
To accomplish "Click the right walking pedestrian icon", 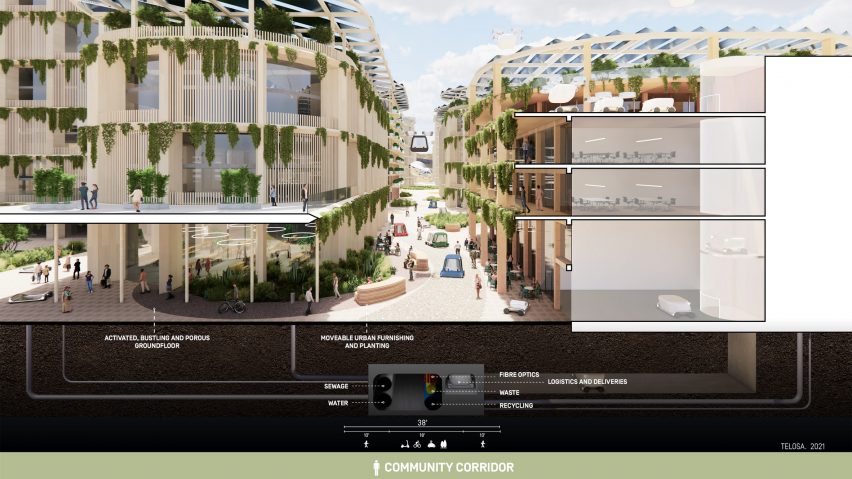I will click(x=483, y=444).
